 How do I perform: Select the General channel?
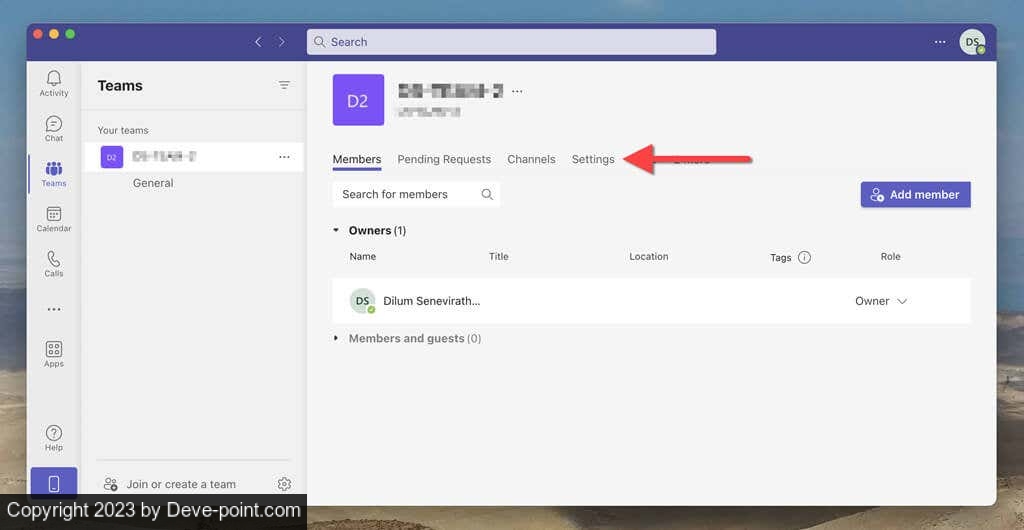[153, 183]
